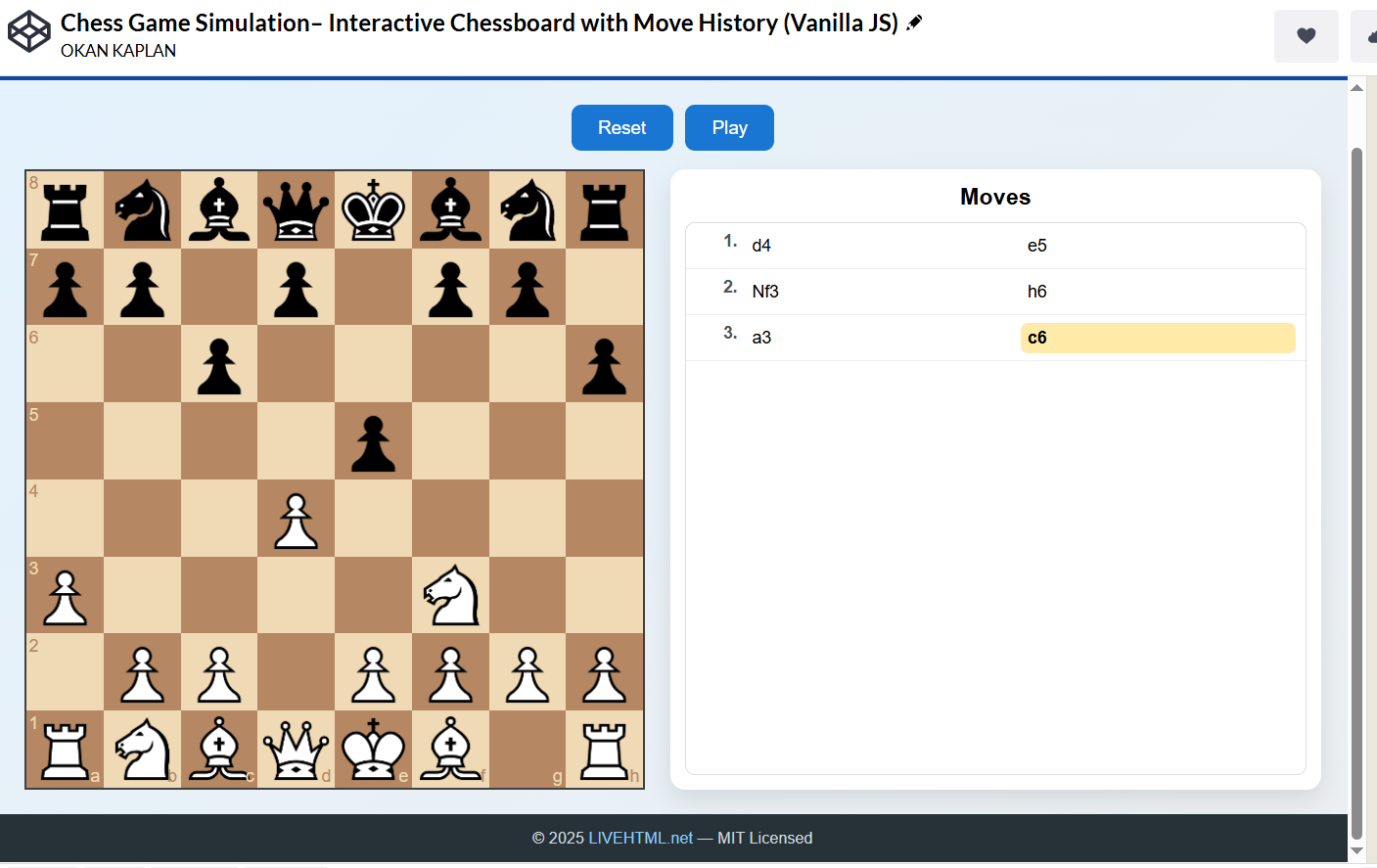The width and height of the screenshot is (1377, 868).
Task: Select the white king on e1
Action: coord(373,750)
